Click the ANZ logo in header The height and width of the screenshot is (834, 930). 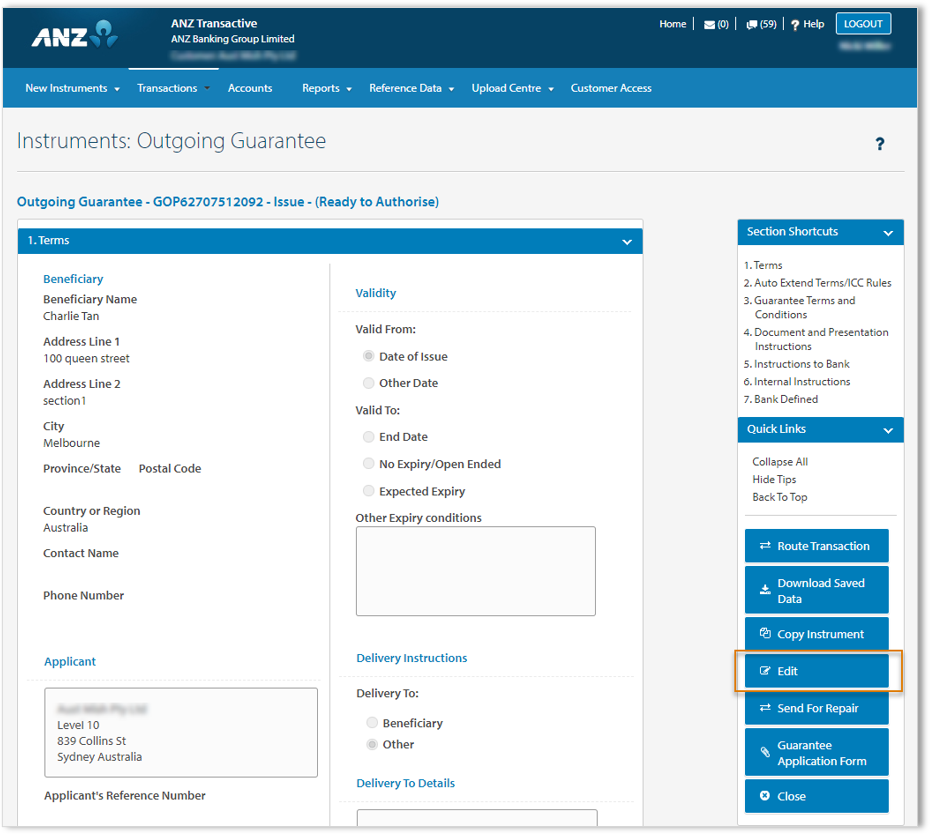click(x=75, y=35)
